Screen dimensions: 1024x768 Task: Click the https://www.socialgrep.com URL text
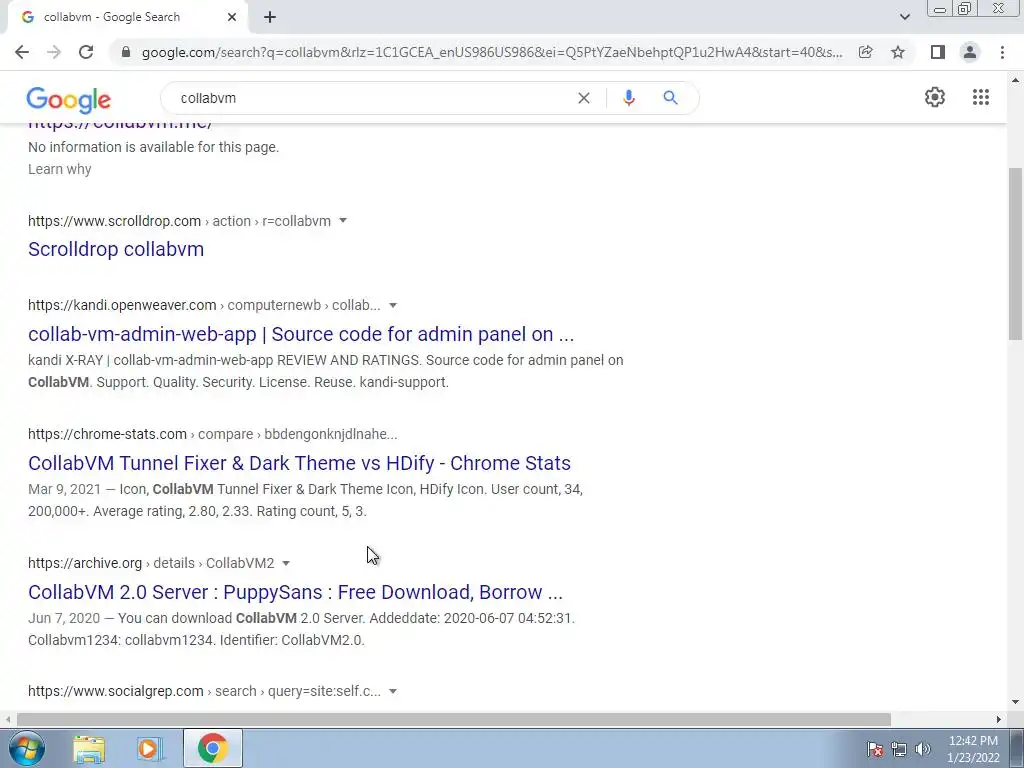[116, 691]
